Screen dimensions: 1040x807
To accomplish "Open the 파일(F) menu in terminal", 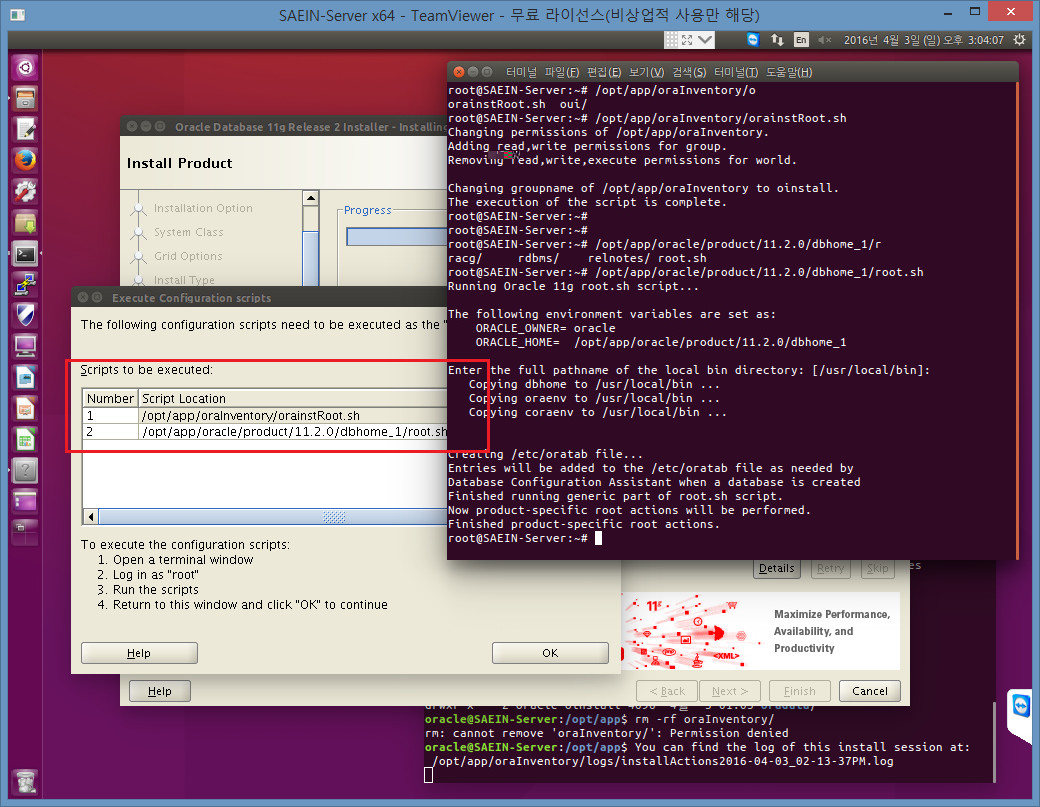I will pos(561,72).
